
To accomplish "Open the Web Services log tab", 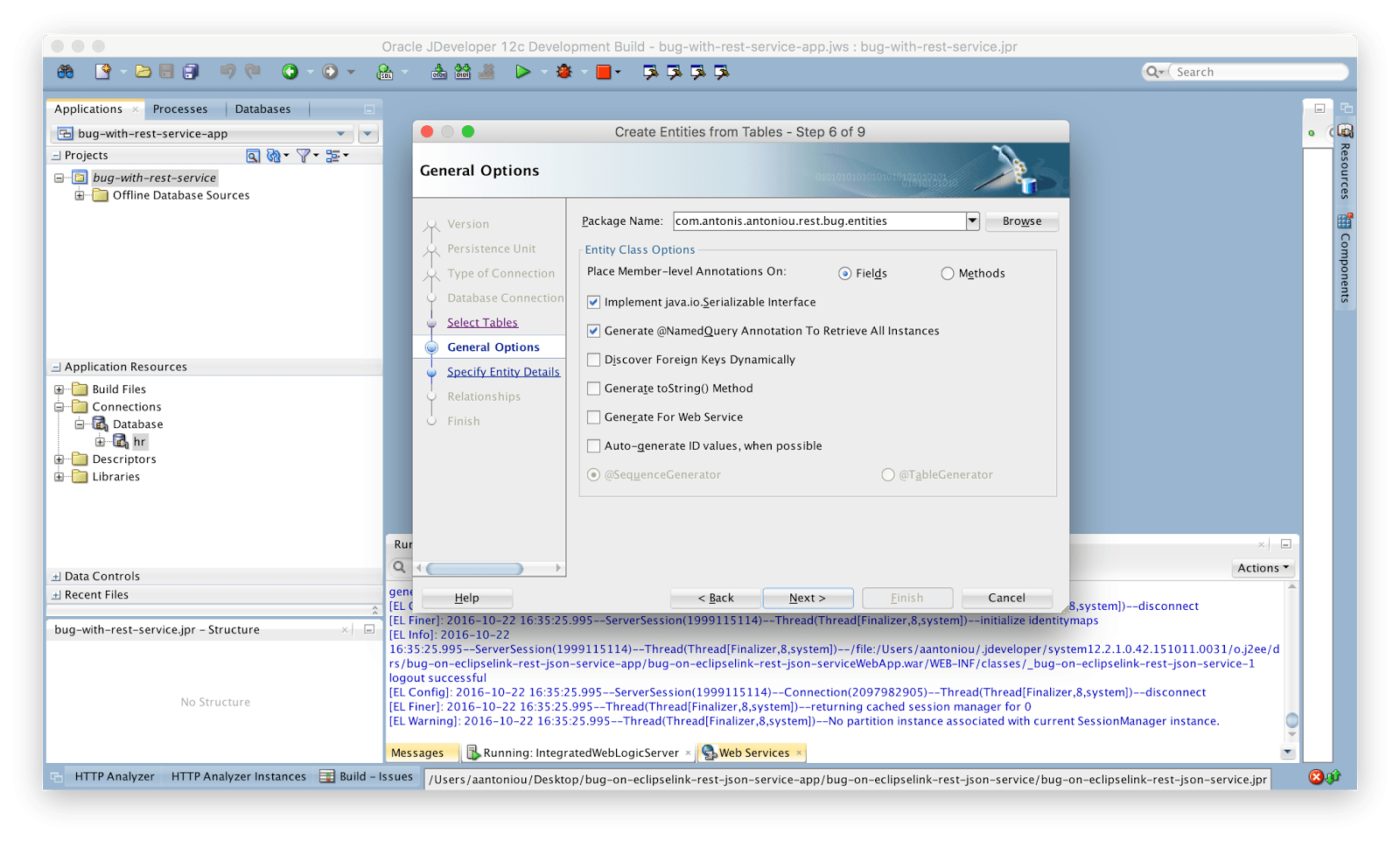I will (752, 753).
